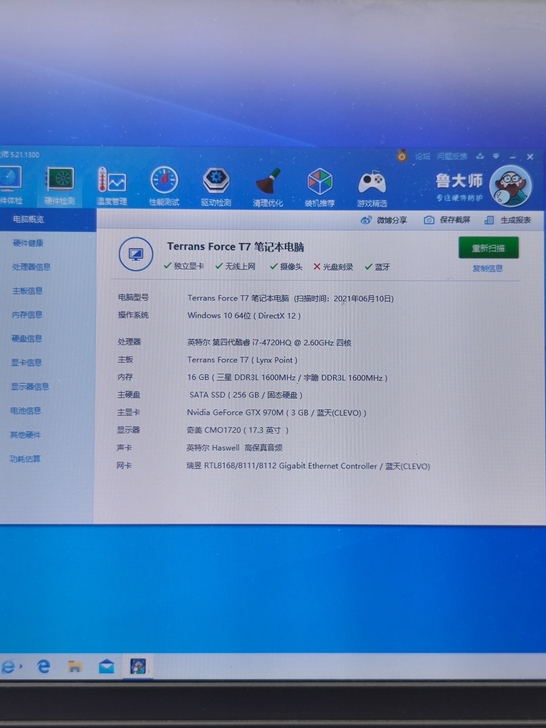The image size is (546, 728).
Task: Close the 鲁大师 window
Action: [x=530, y=157]
